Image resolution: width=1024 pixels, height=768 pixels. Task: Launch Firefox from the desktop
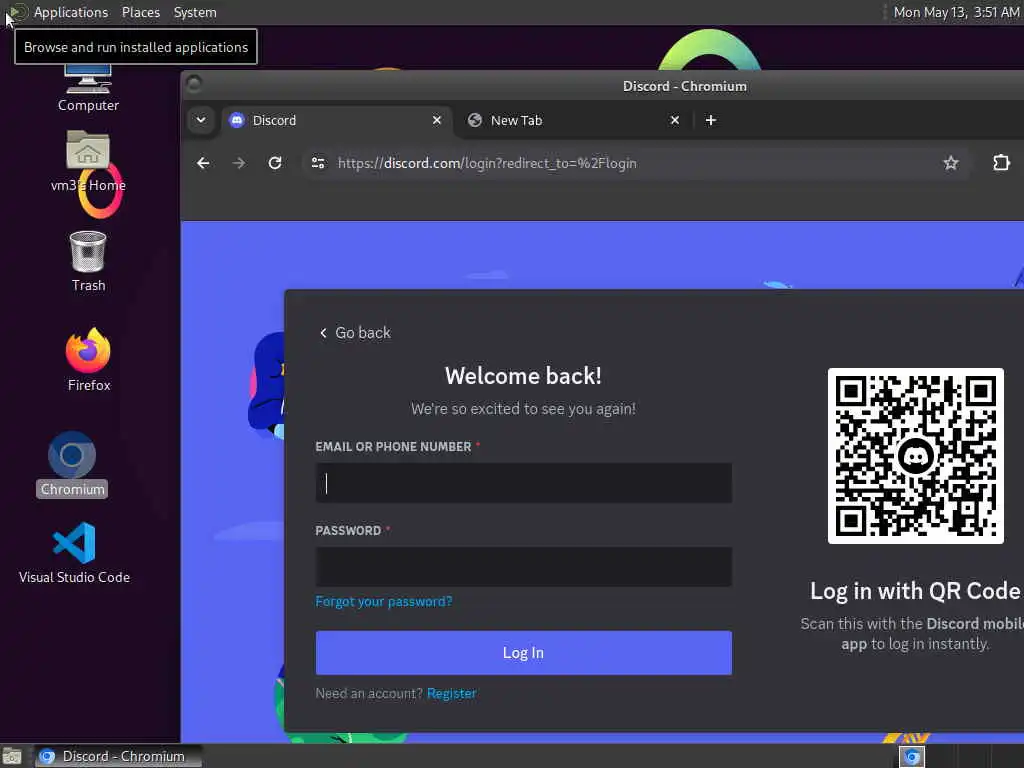point(89,360)
